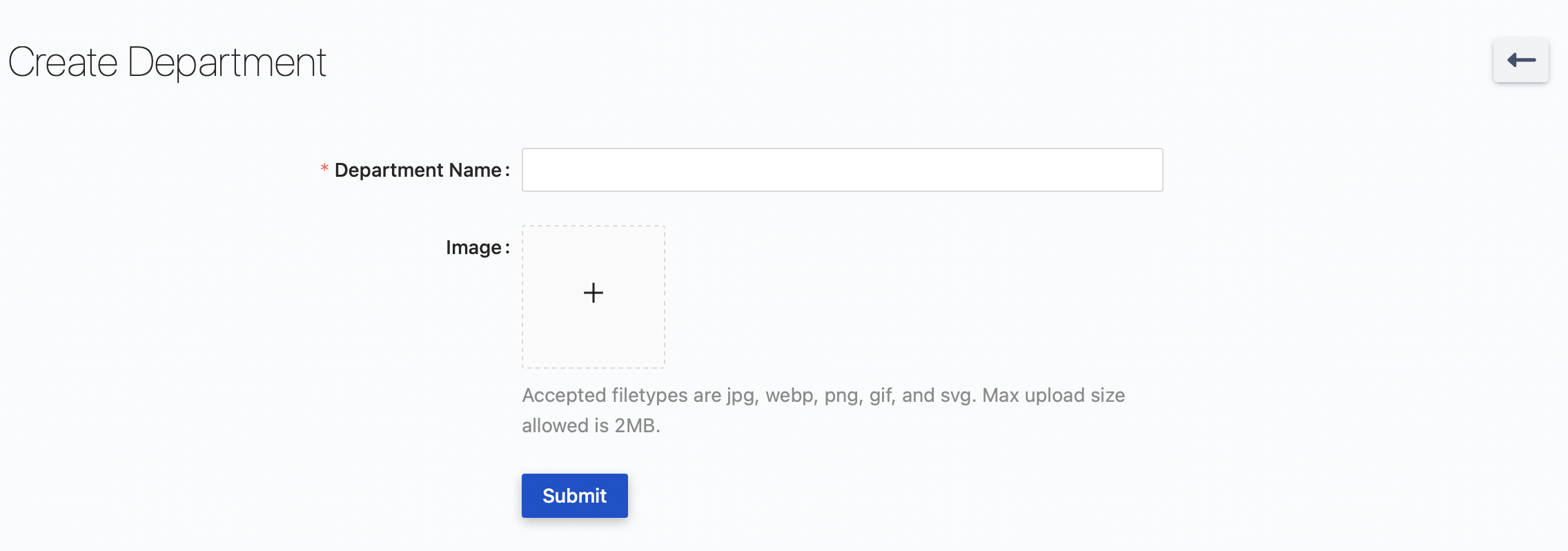
Task: Click the "Image" field label
Action: pos(473,247)
